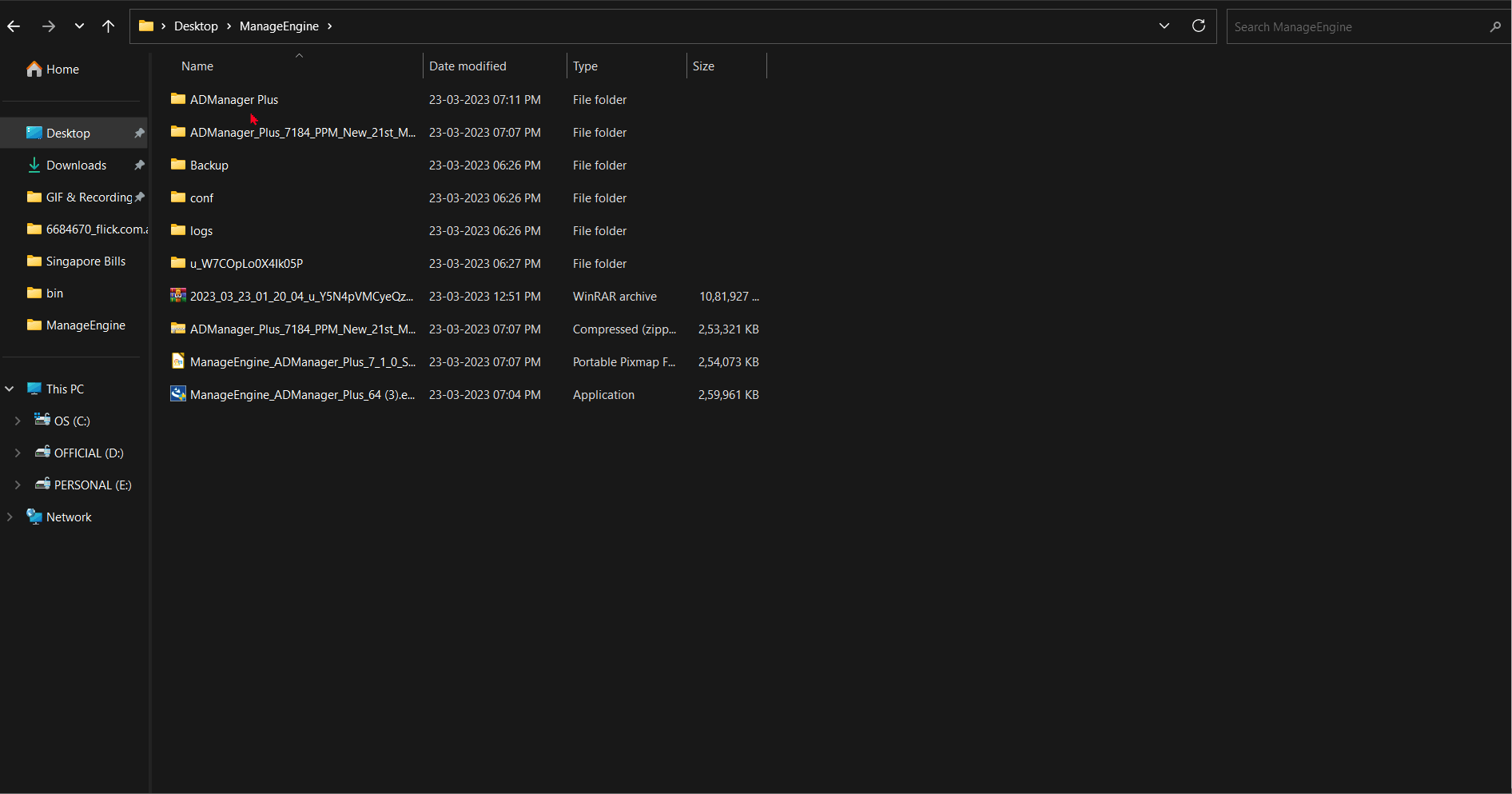Screen dimensions: 1512x794
Task: Select the logs folder icon
Action: click(178, 230)
